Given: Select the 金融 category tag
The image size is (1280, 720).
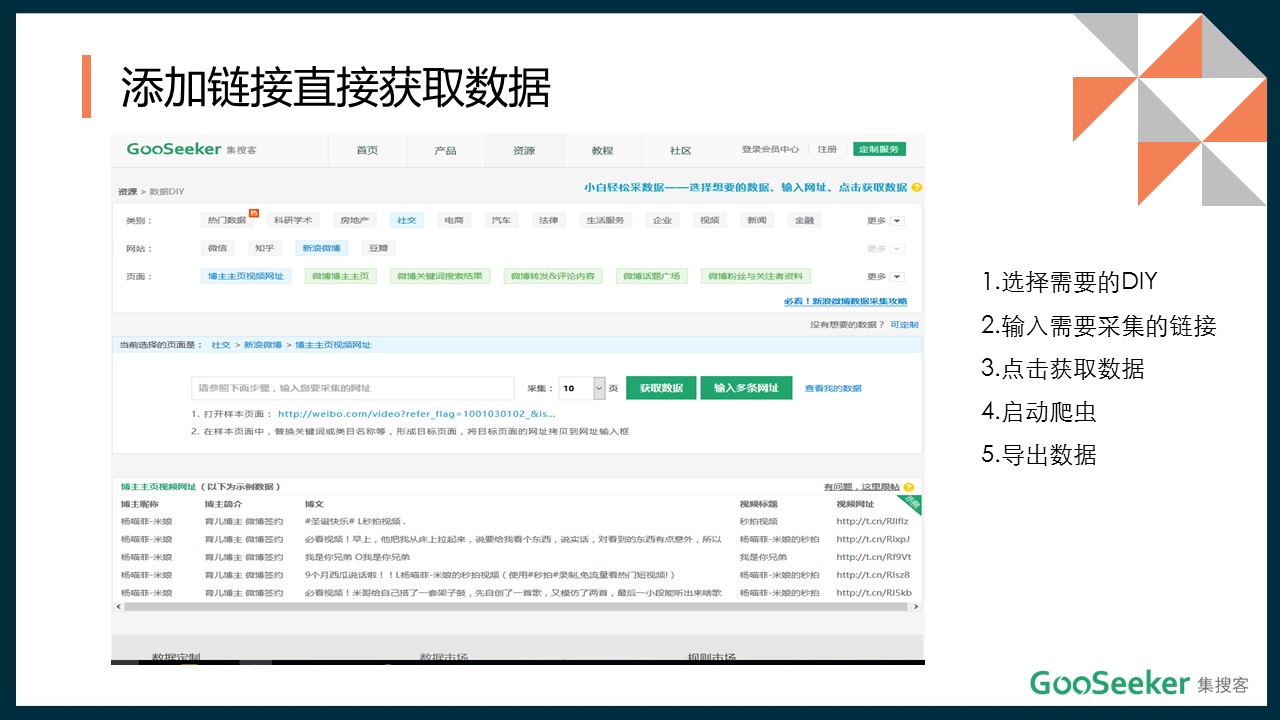Looking at the screenshot, I should (x=804, y=220).
